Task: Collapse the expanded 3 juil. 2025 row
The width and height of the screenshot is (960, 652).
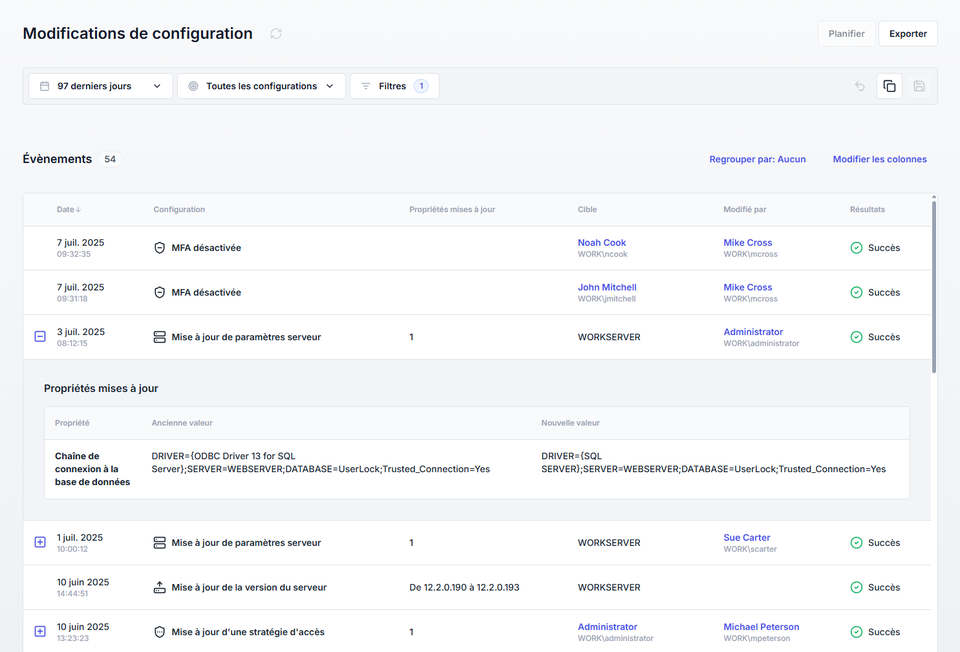Action: [39, 337]
